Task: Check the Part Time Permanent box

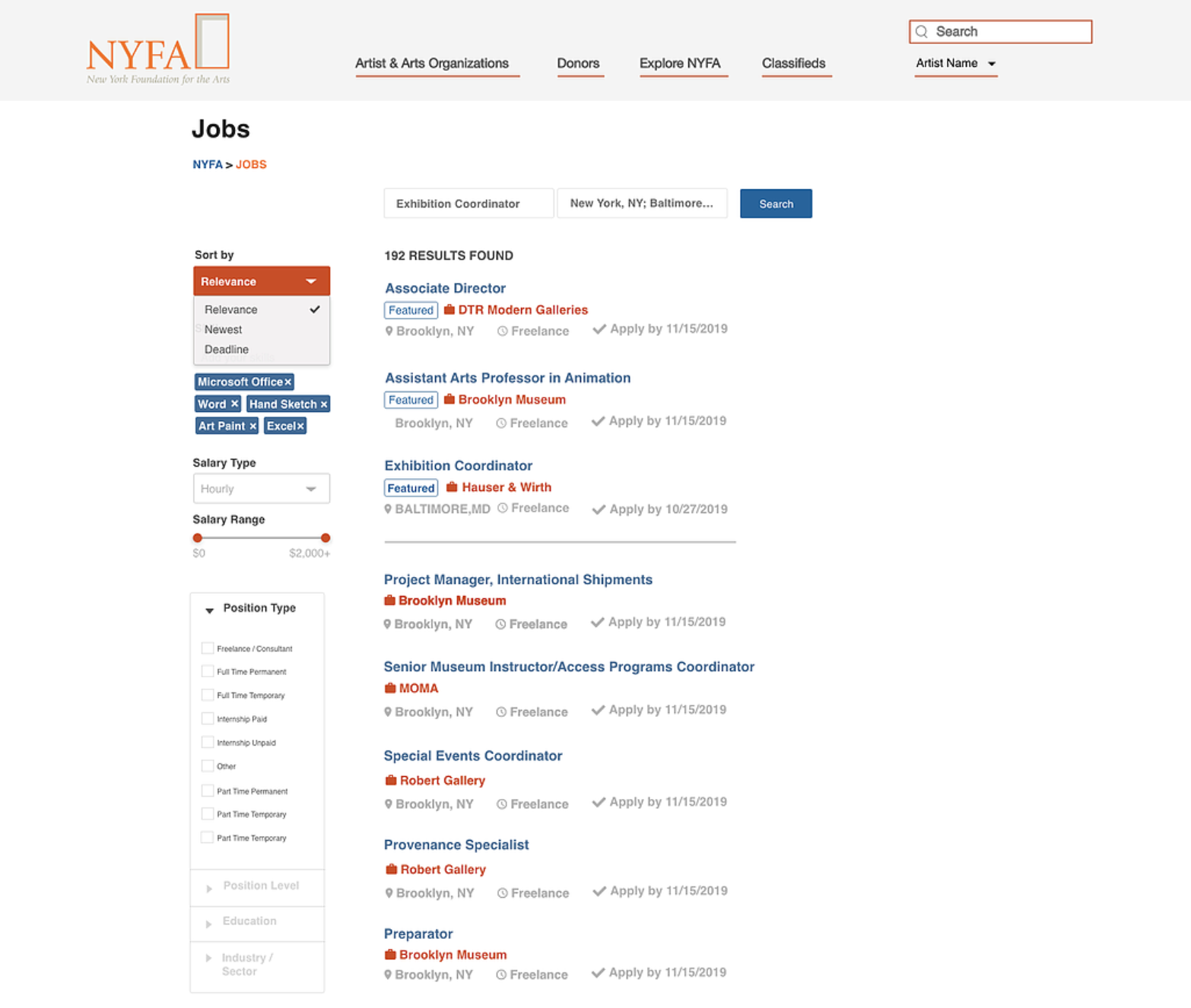Action: point(207,791)
